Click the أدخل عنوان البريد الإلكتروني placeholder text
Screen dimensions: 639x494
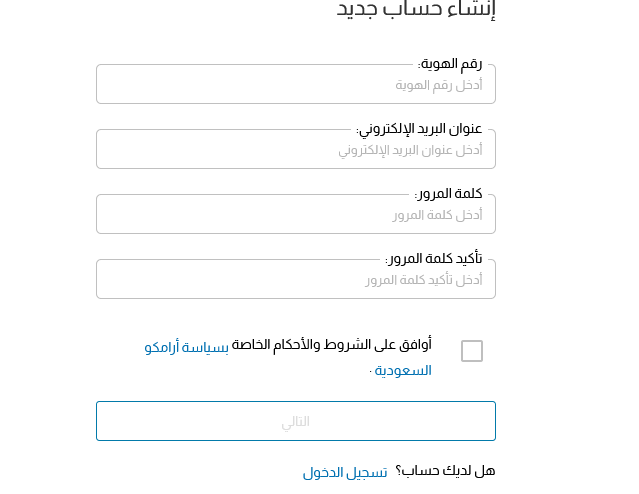coord(410,150)
